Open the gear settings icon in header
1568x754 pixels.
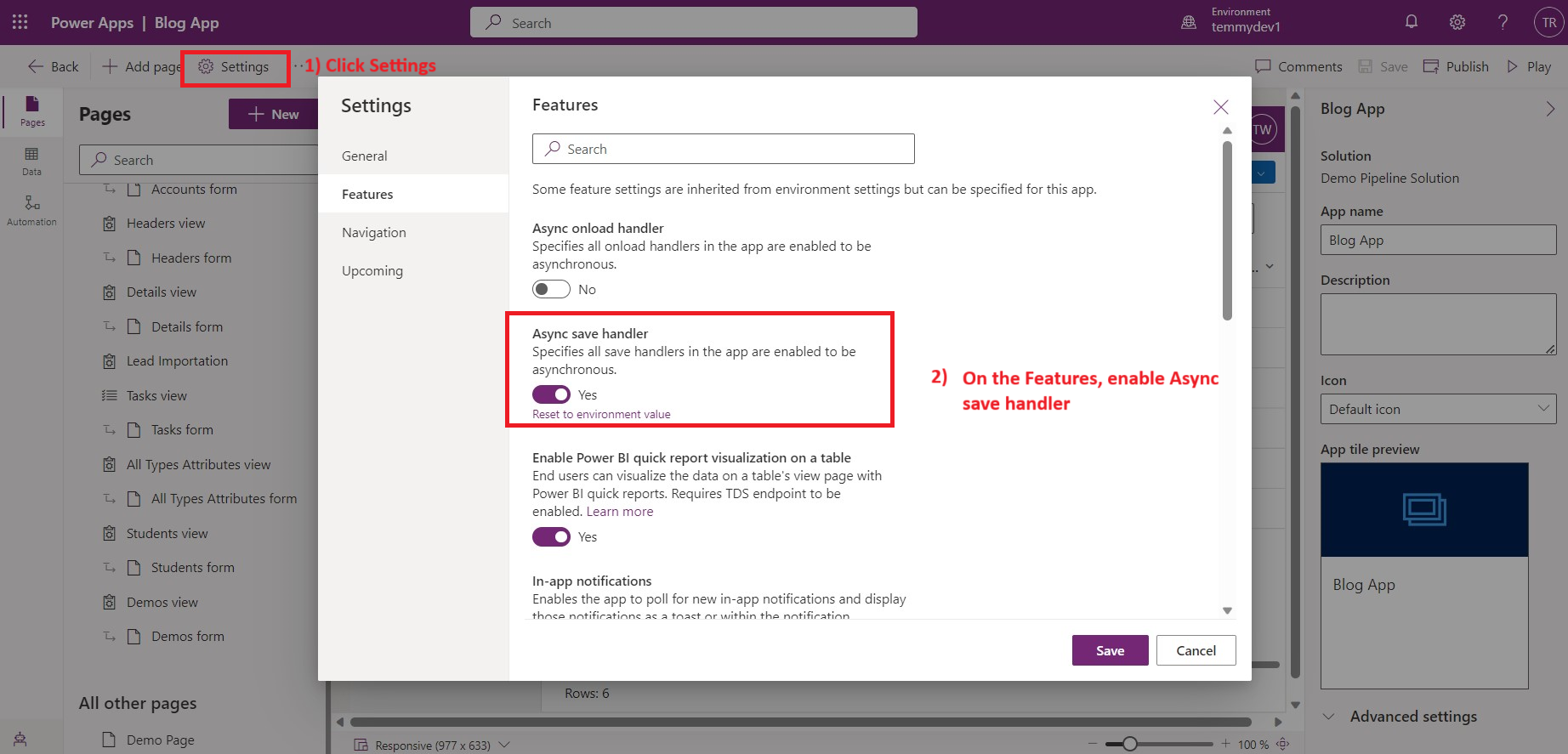1457,22
